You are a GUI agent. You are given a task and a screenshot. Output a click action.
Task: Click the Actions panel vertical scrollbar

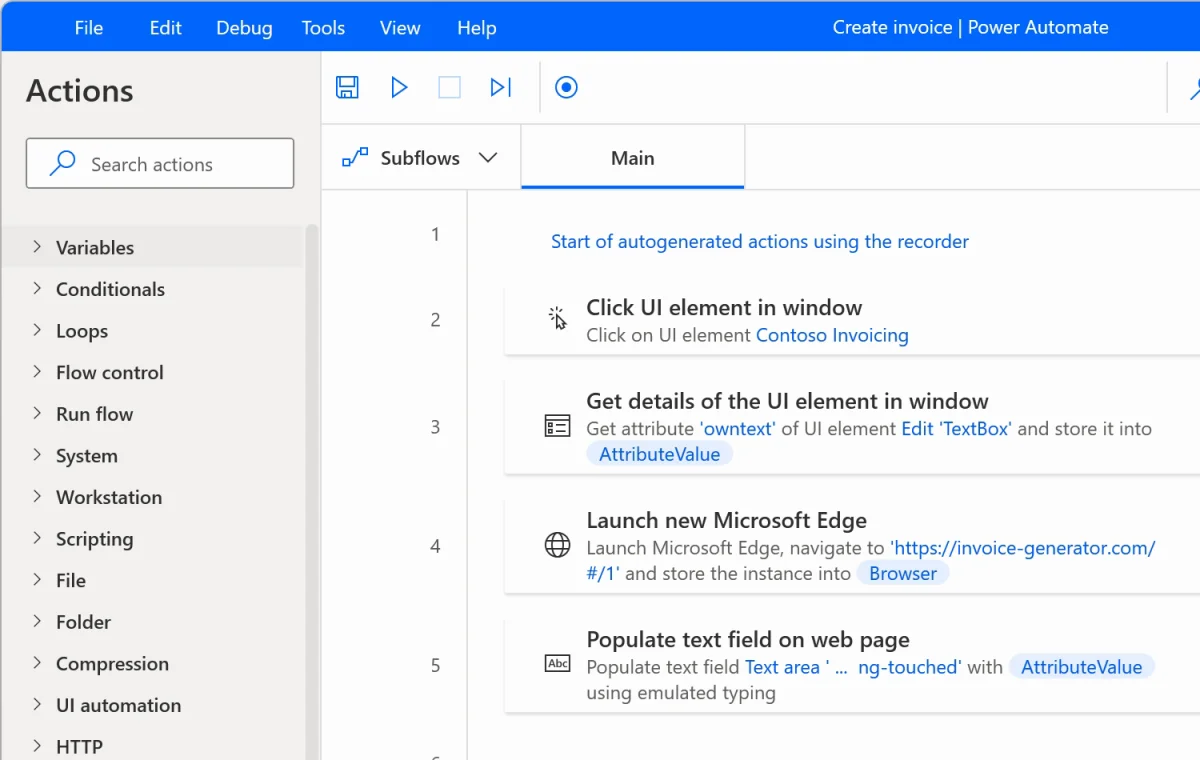coord(312,490)
